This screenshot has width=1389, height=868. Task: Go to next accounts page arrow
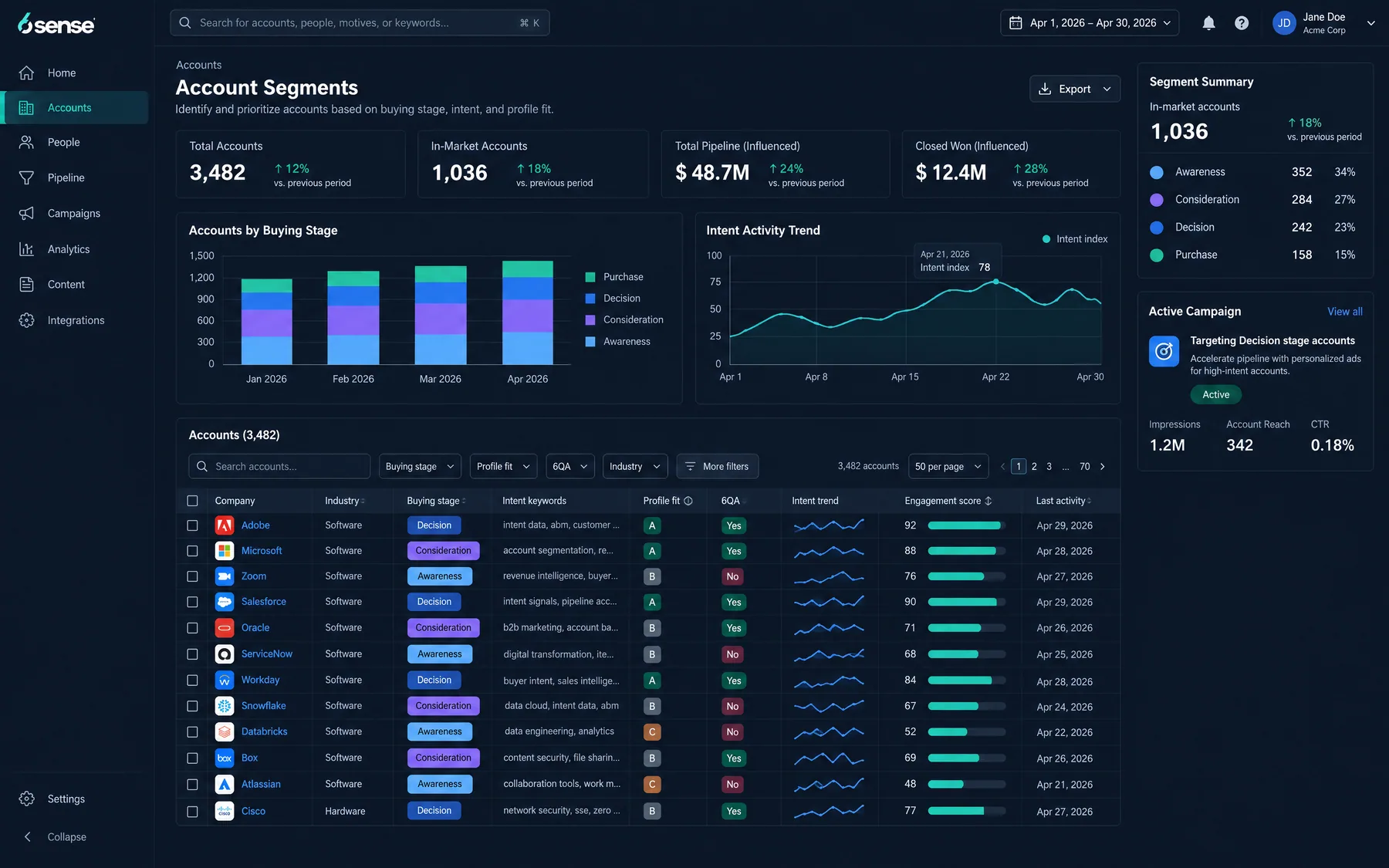(x=1103, y=467)
